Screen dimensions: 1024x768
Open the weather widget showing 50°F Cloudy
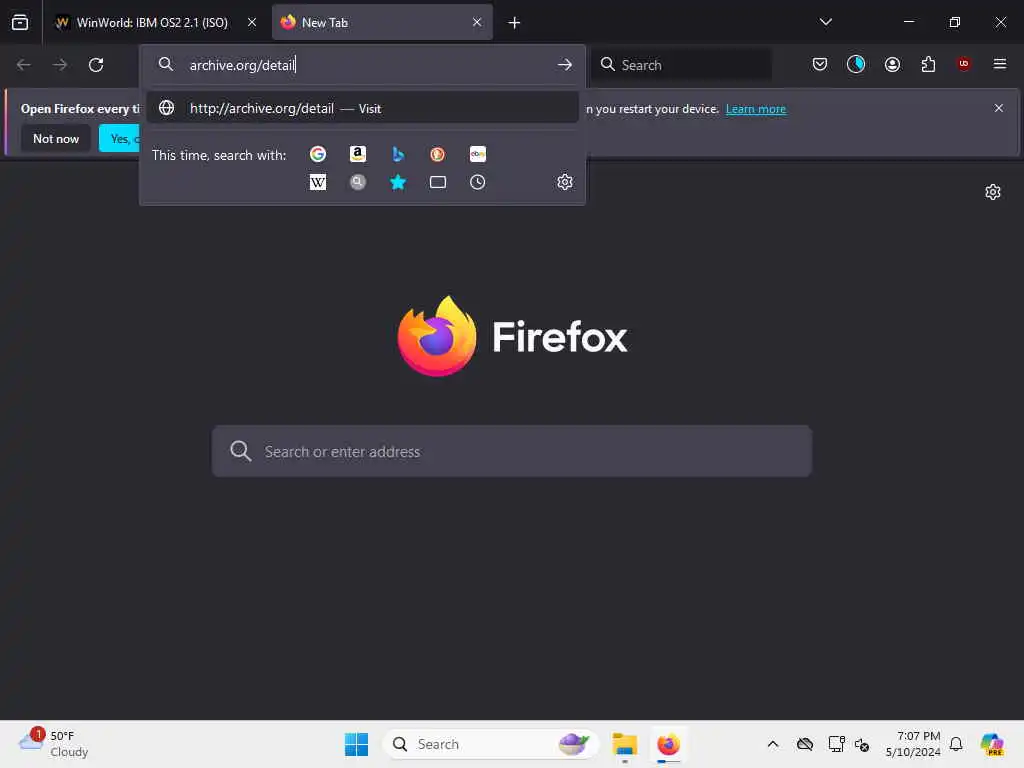point(54,744)
